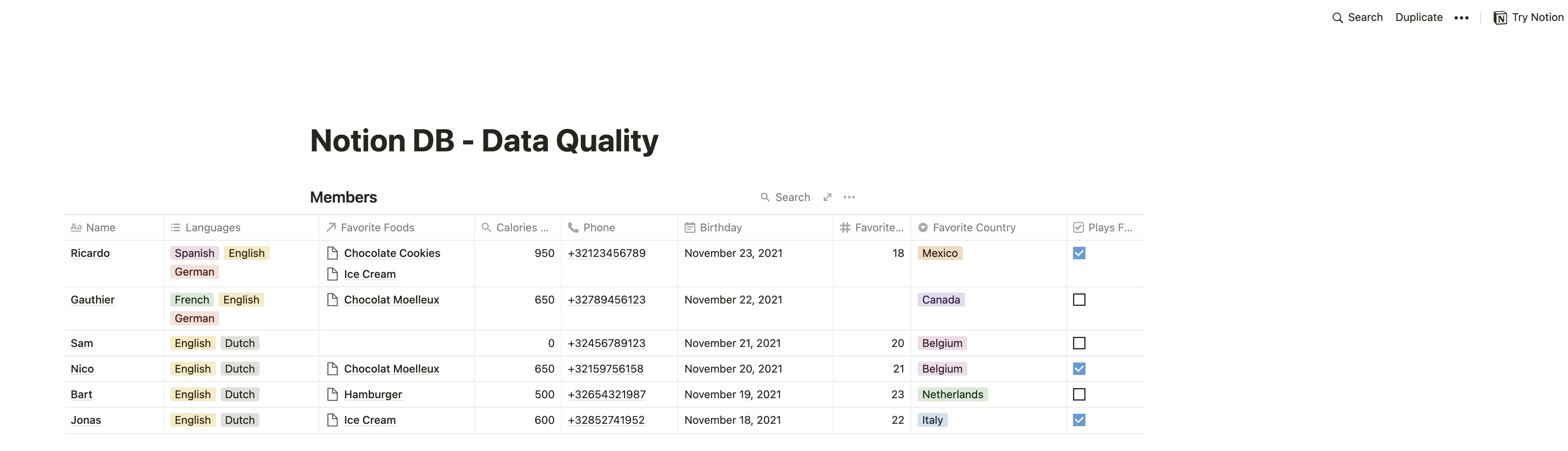
Task: Click the Chocolate Cookies page icon
Action: tap(332, 253)
